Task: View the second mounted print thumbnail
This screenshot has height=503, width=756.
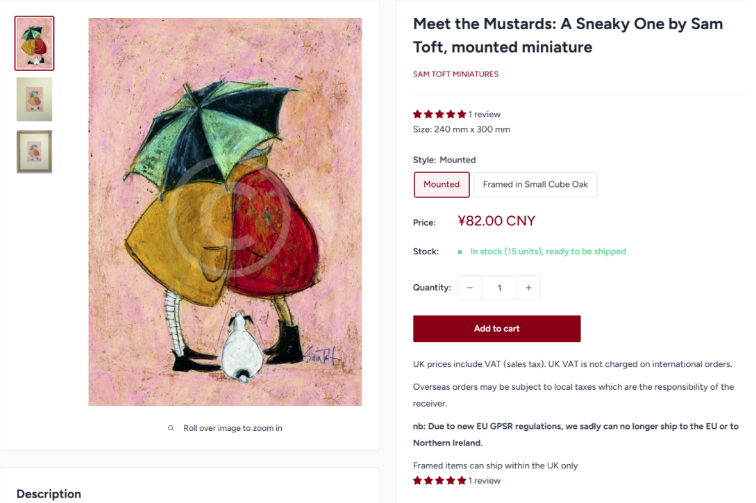Action: coord(34,99)
